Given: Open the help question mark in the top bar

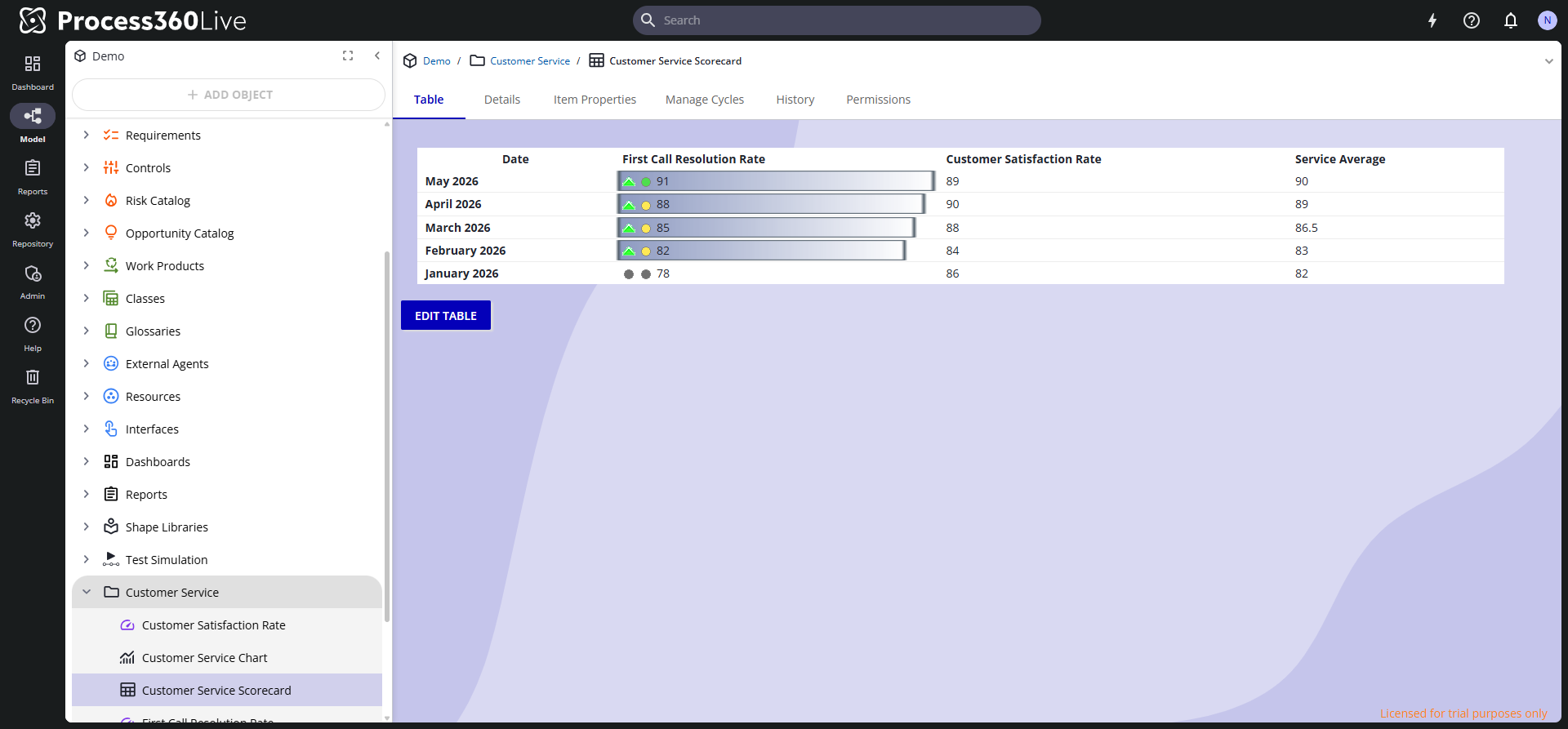Looking at the screenshot, I should (1472, 20).
